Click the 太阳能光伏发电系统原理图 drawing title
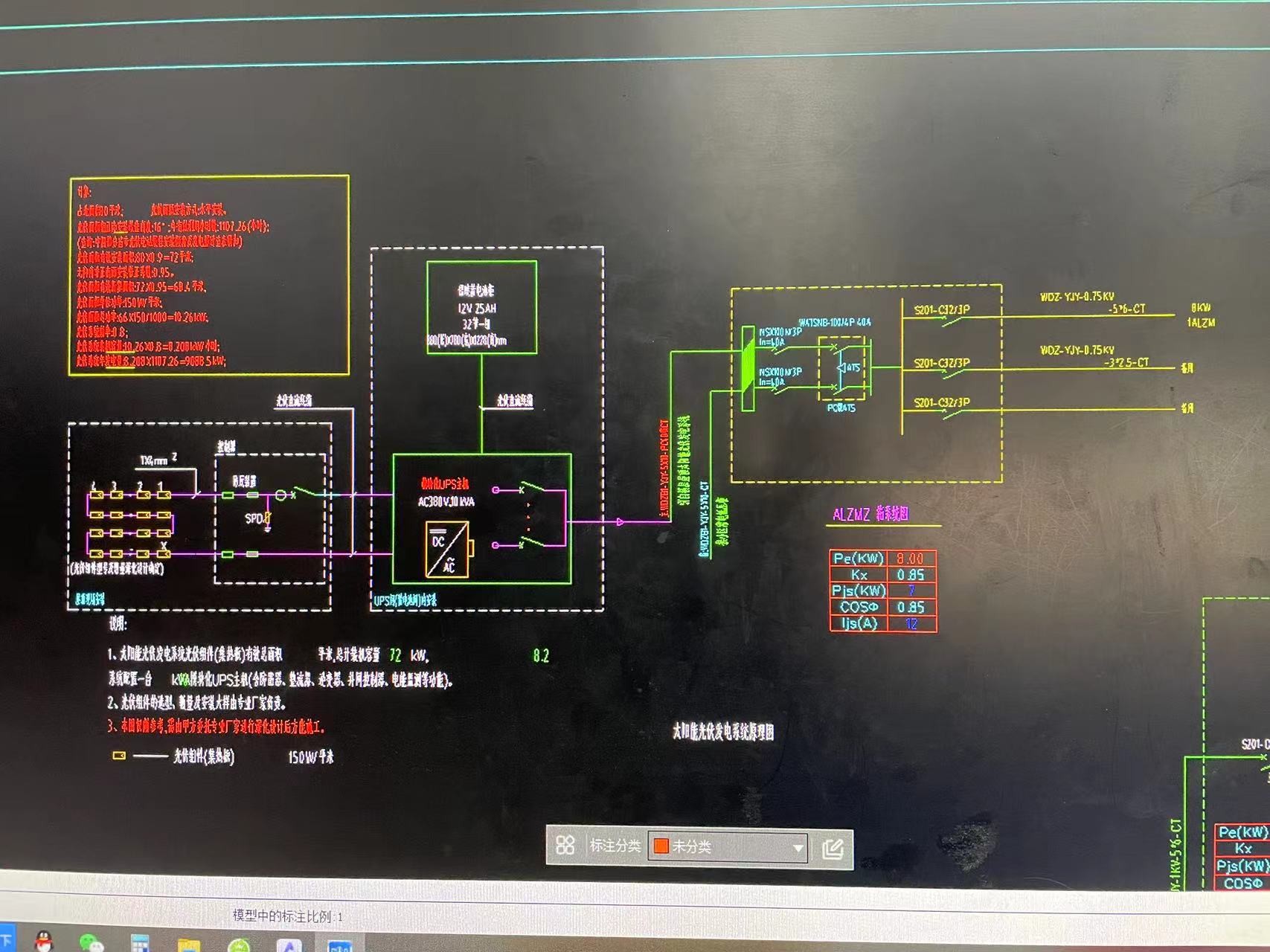1270x952 pixels. [723, 732]
